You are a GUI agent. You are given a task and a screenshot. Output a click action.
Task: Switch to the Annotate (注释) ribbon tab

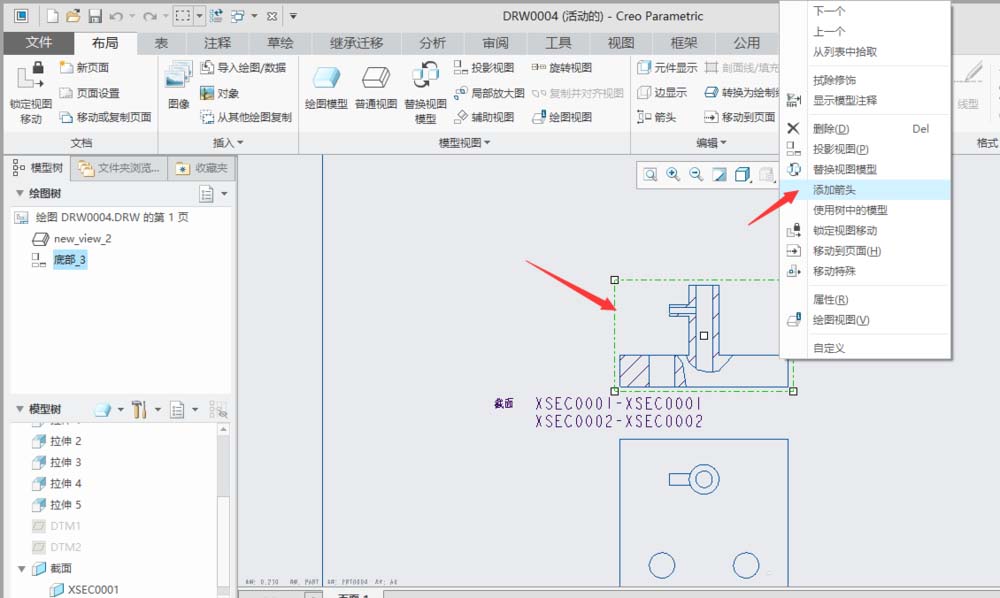point(217,43)
